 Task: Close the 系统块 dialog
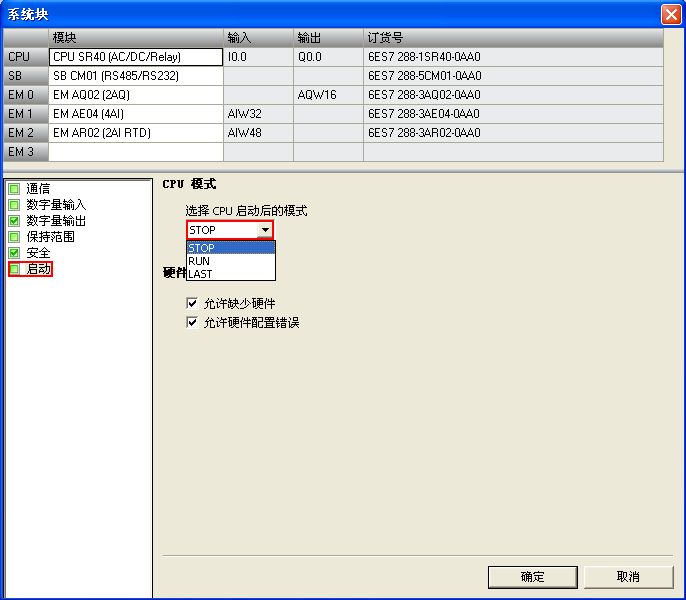click(671, 14)
